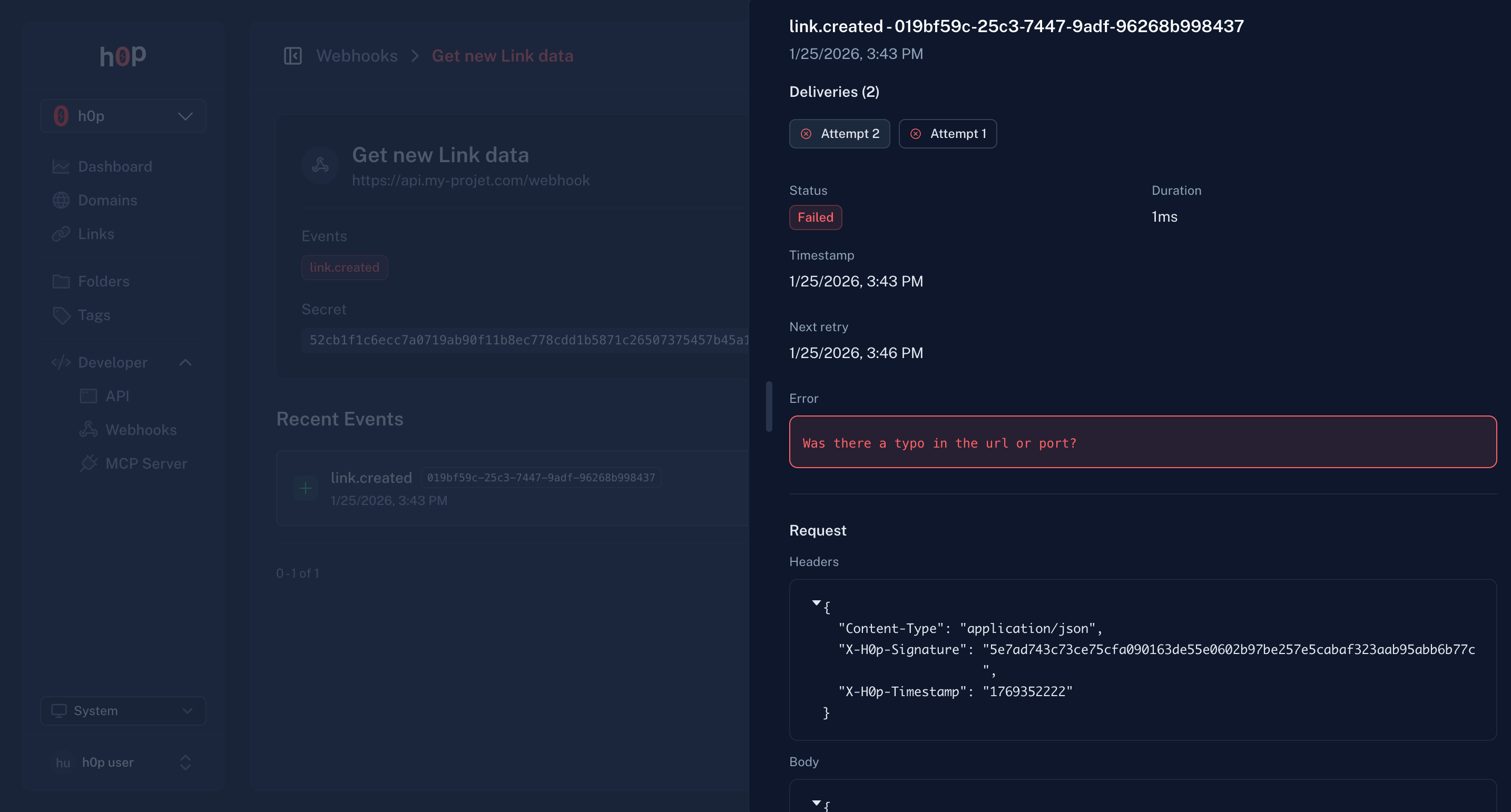Image resolution: width=1511 pixels, height=812 pixels.
Task: Click failed icon on Attempt 1
Action: pos(915,134)
